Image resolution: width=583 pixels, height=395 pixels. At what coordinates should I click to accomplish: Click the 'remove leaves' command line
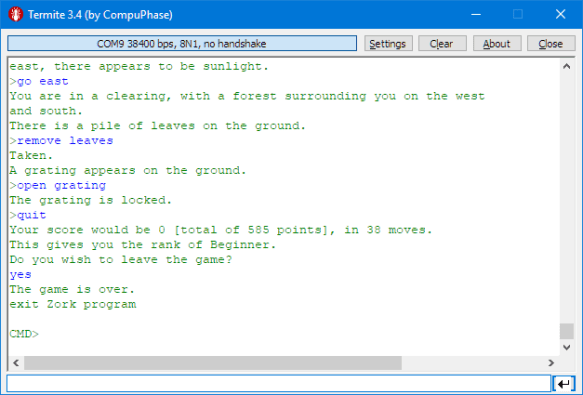pos(61,141)
